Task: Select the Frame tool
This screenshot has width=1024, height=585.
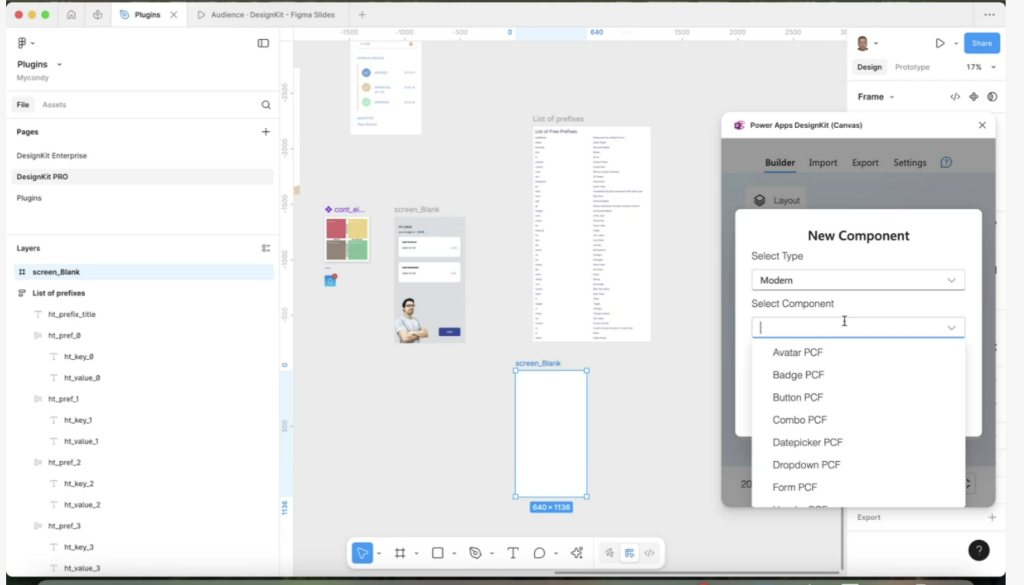Action: 400,553
